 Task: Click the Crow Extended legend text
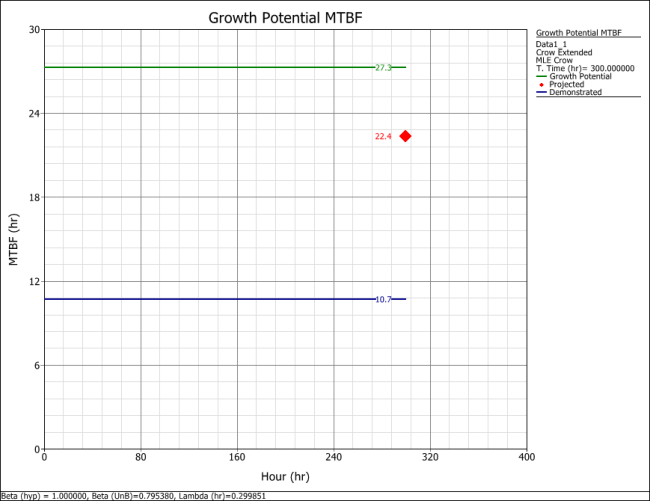point(562,52)
